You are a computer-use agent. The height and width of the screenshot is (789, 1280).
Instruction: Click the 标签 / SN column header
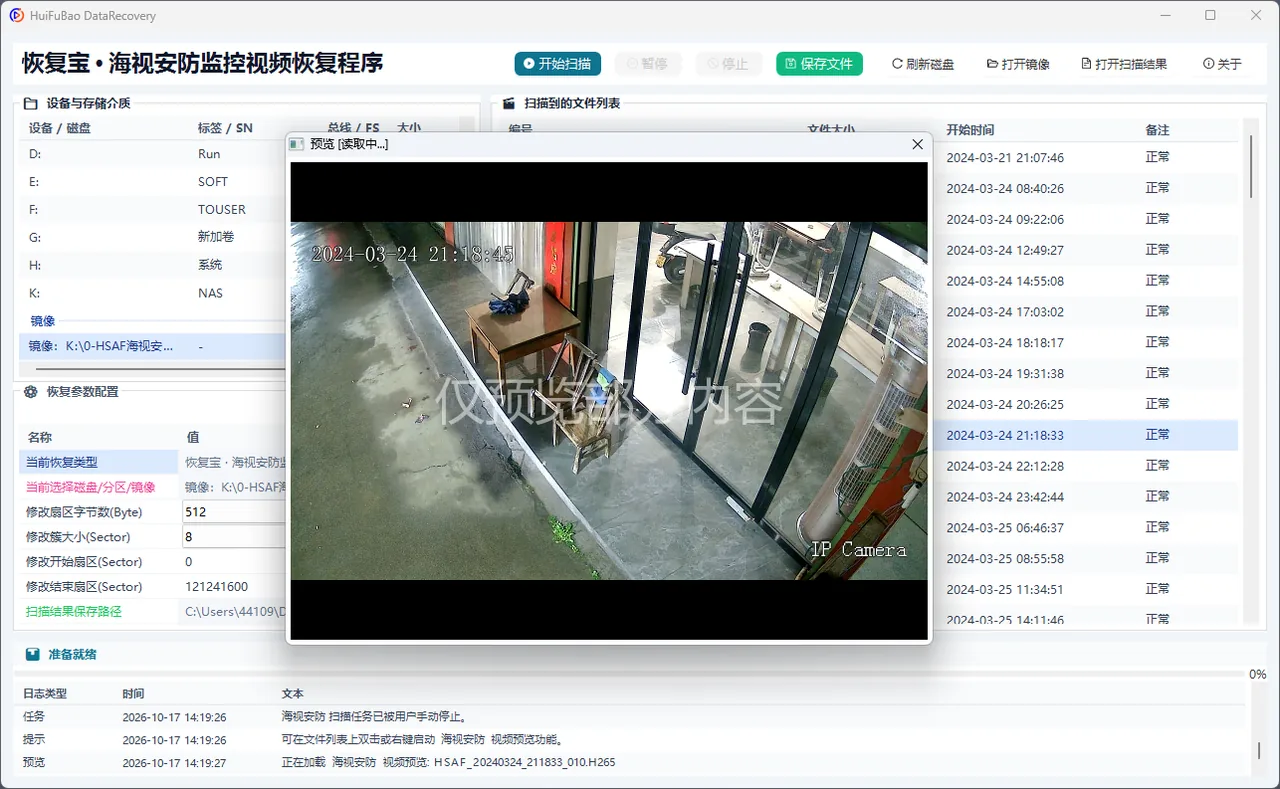pos(225,128)
